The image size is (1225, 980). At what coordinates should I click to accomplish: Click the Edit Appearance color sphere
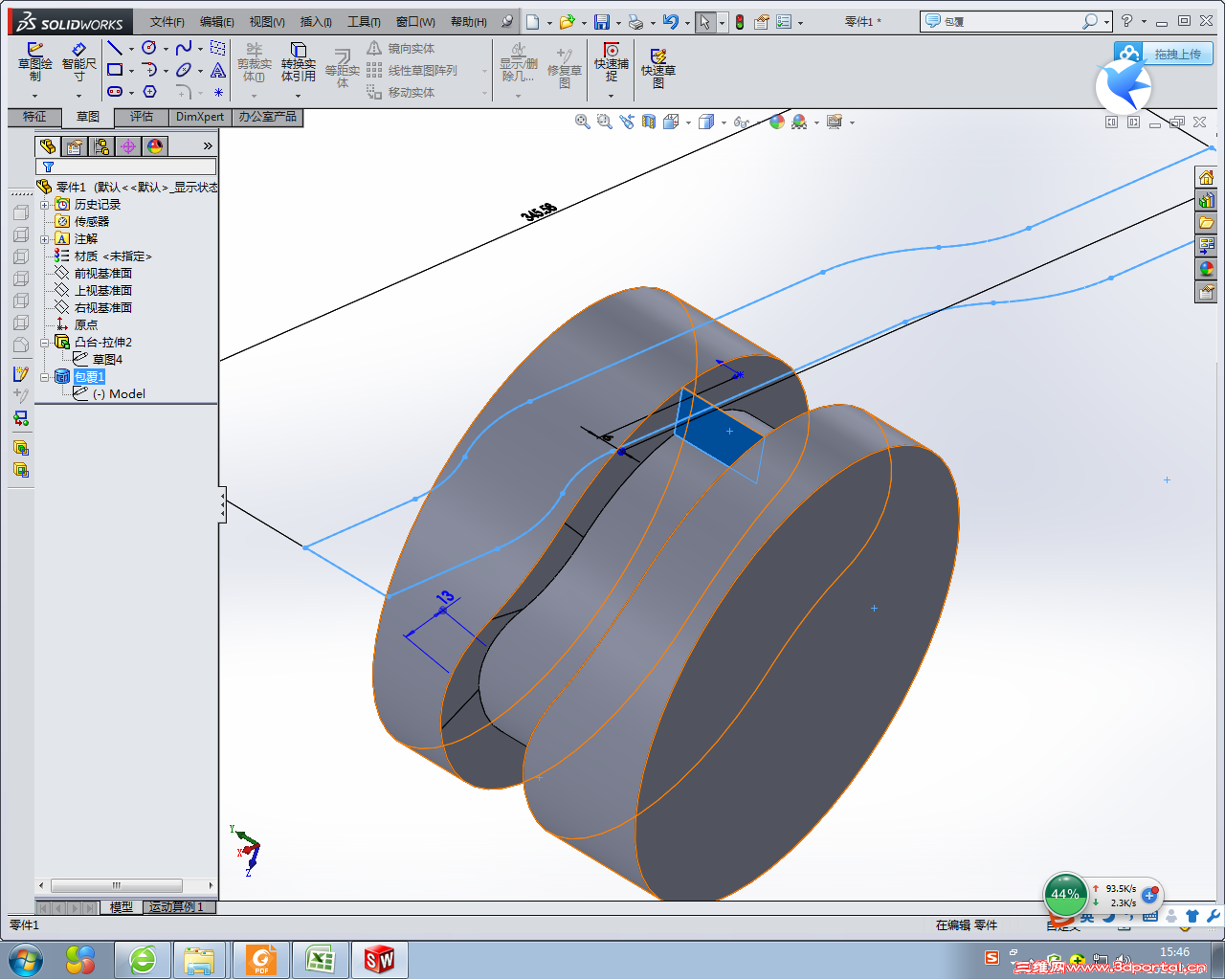777,122
